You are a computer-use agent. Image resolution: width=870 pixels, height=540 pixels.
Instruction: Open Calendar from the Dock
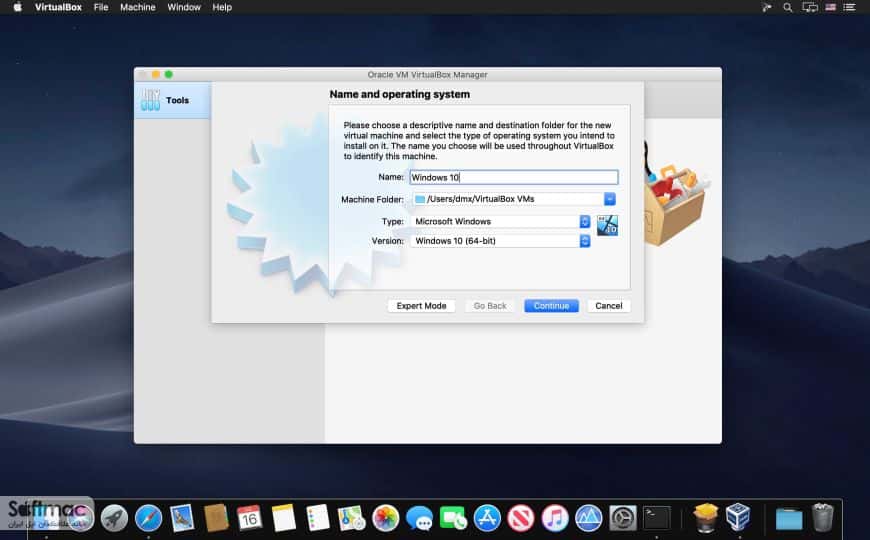pos(250,518)
